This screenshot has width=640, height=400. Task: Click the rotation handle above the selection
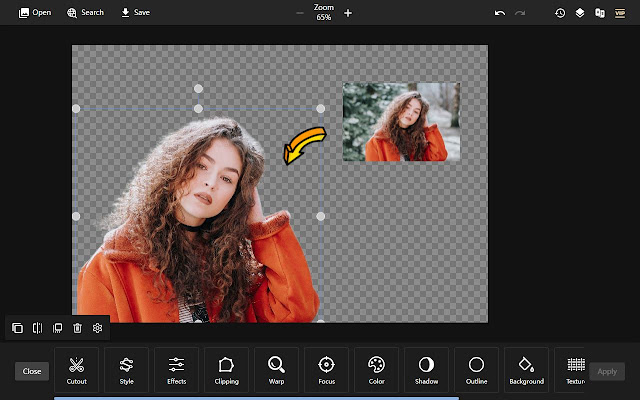[198, 89]
